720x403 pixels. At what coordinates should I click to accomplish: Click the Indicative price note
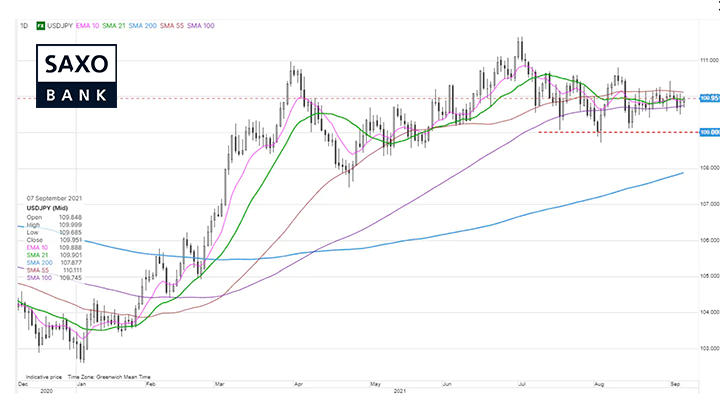pos(44,377)
